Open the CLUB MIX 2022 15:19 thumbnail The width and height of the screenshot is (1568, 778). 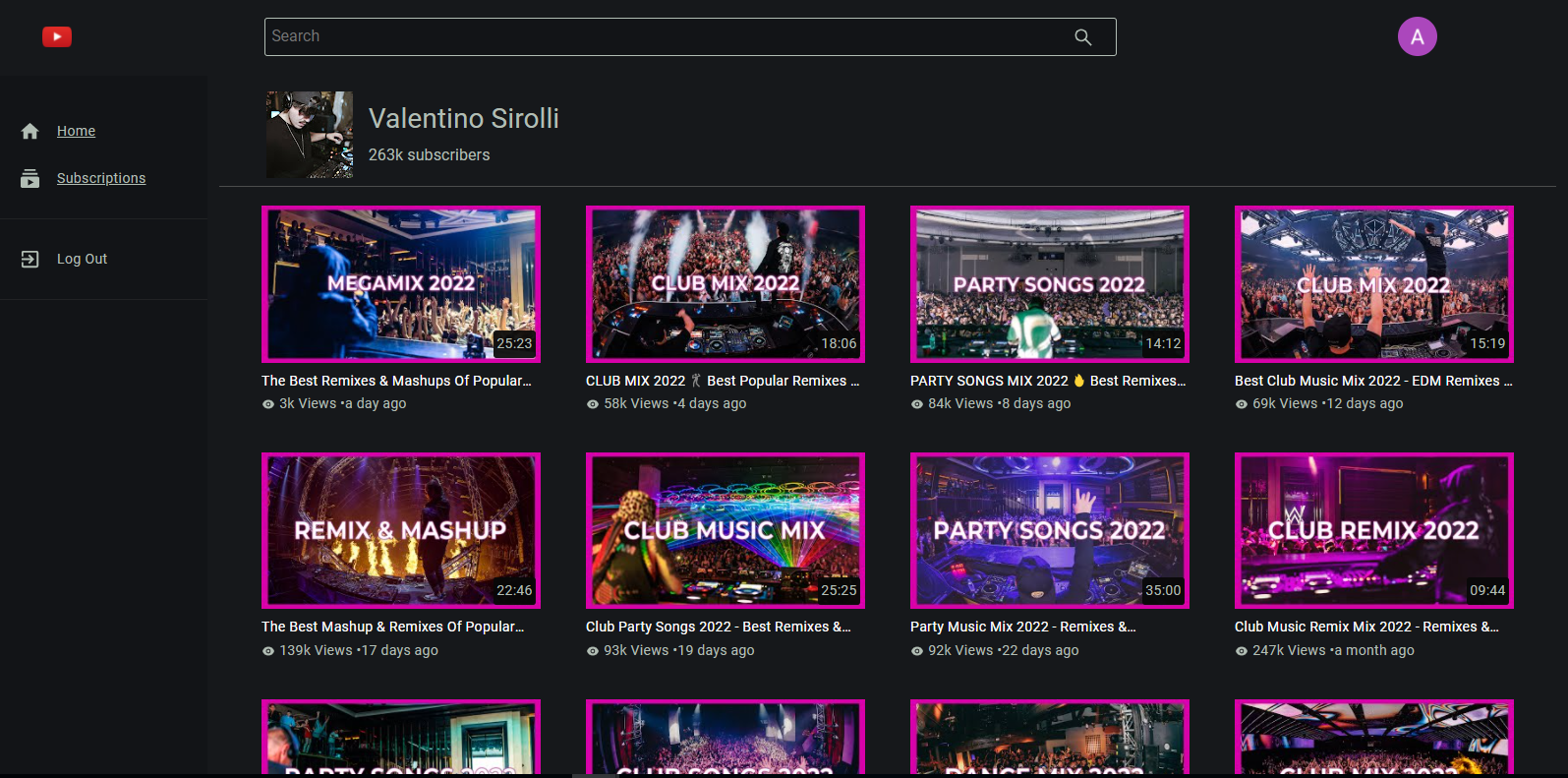coord(1374,284)
